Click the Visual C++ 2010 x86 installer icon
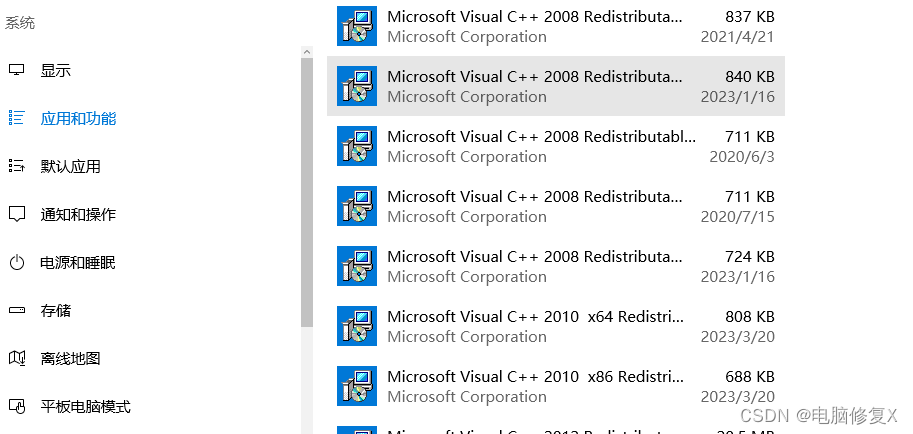The height and width of the screenshot is (434, 913). 357,386
